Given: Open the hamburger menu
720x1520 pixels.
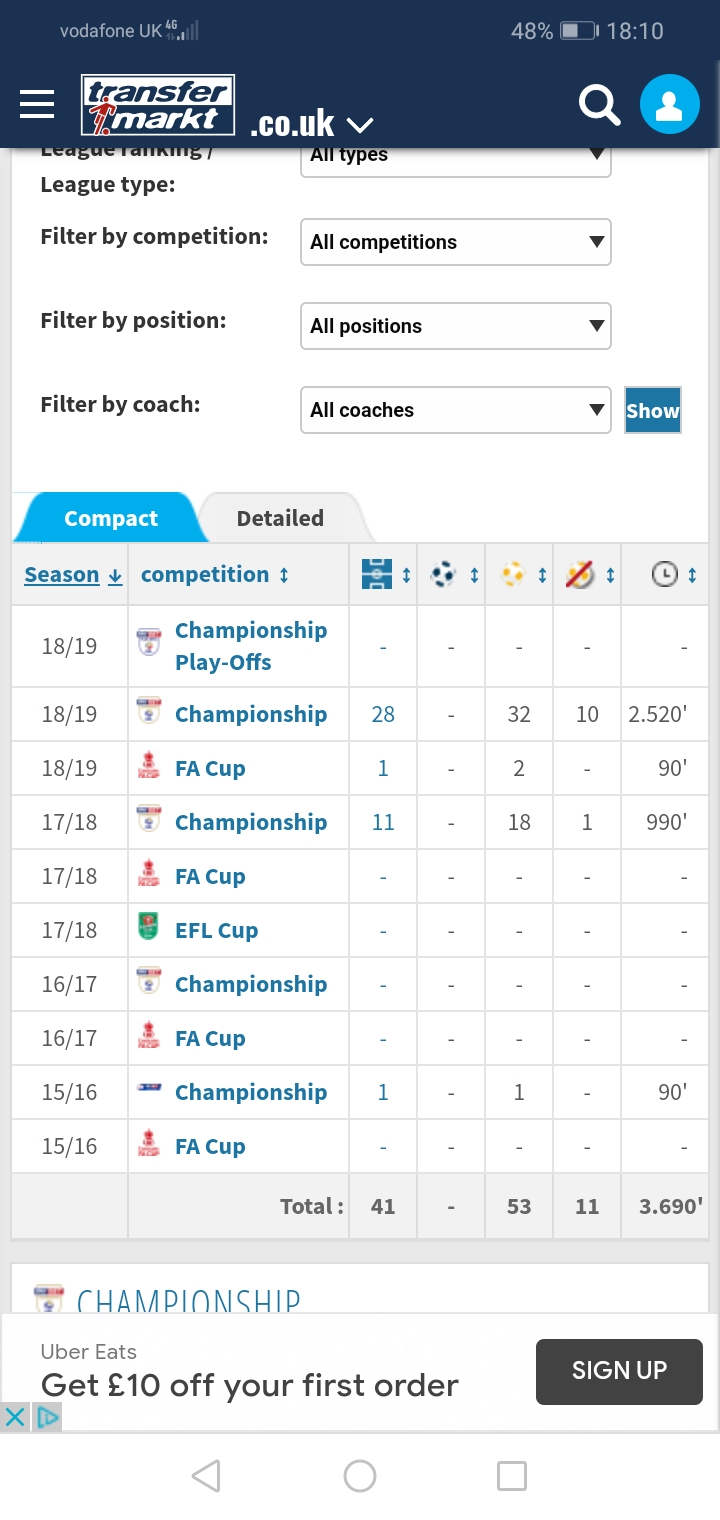Looking at the screenshot, I should 37,104.
